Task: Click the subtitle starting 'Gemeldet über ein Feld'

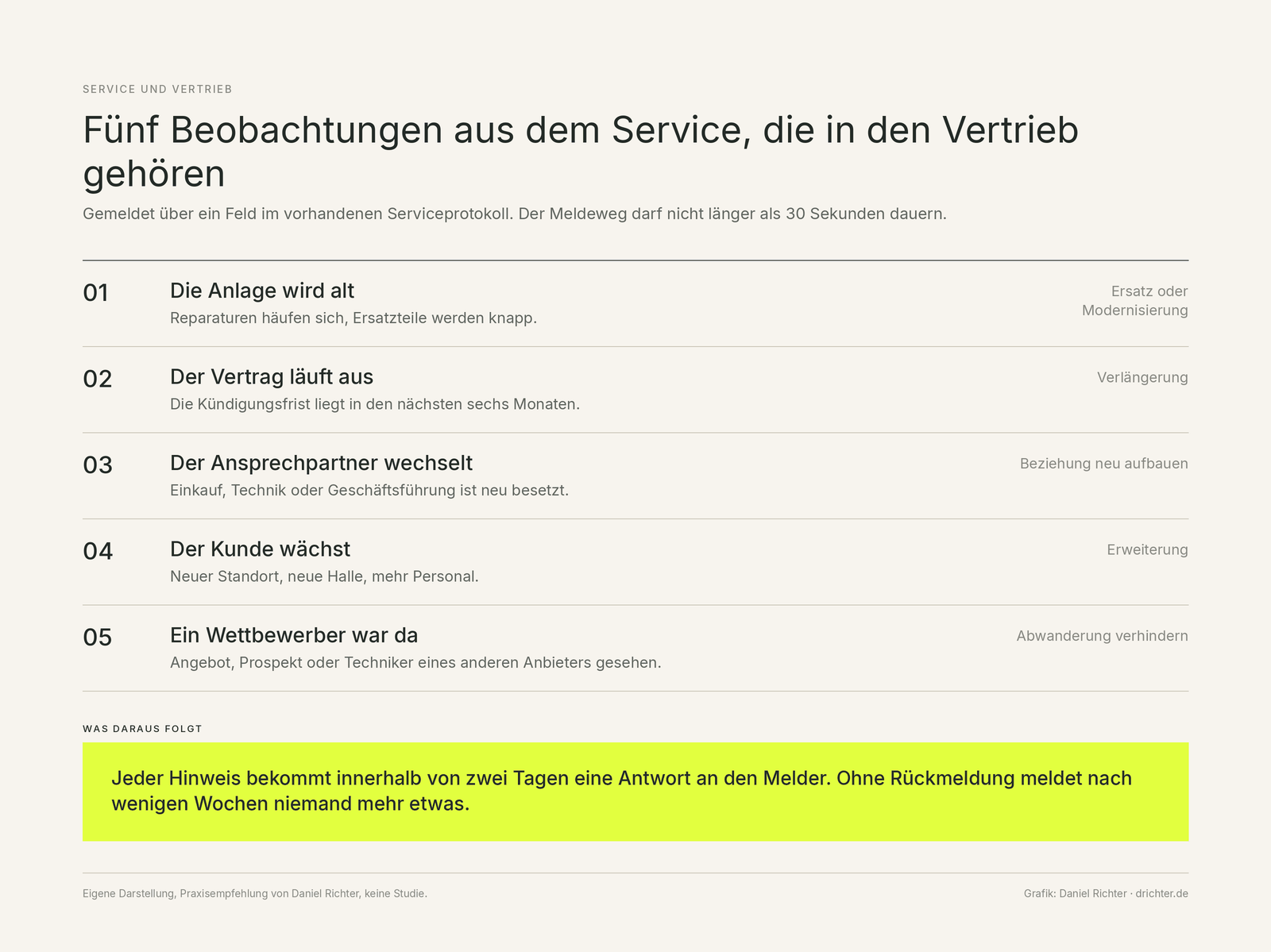Action: pyautogui.click(x=515, y=214)
